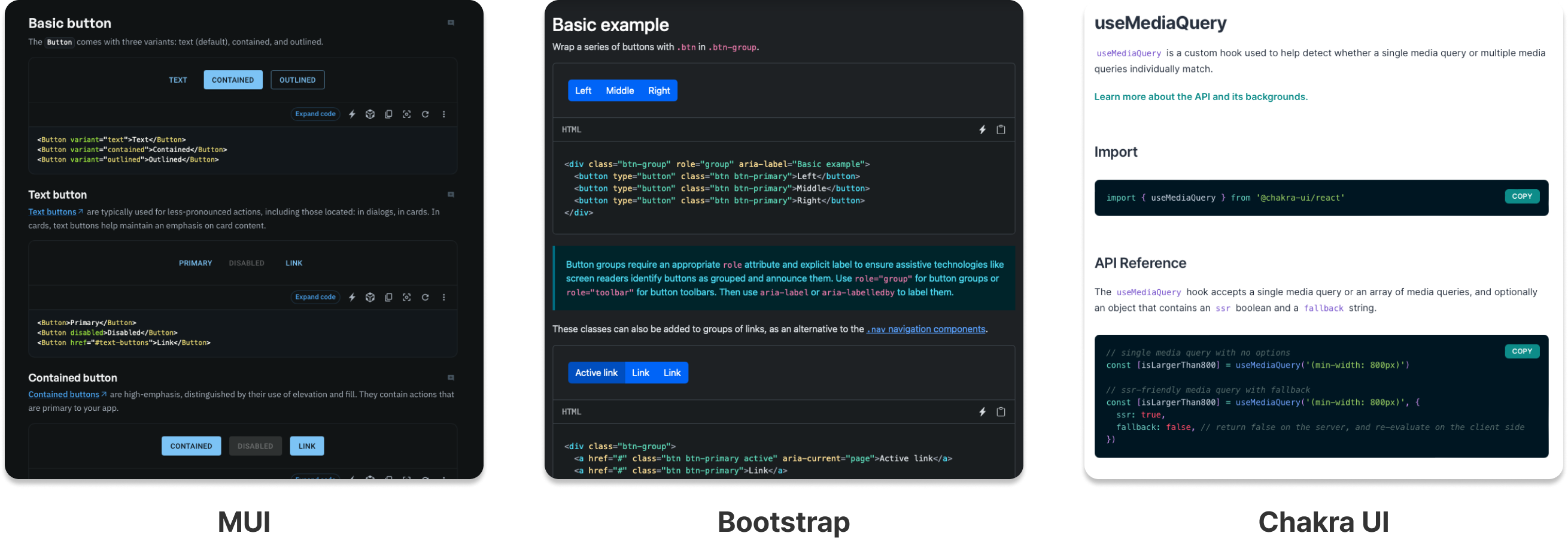Viewport: 1568px width, 539px height.
Task: Click the Middle button in Bootstrap group
Action: 620,91
